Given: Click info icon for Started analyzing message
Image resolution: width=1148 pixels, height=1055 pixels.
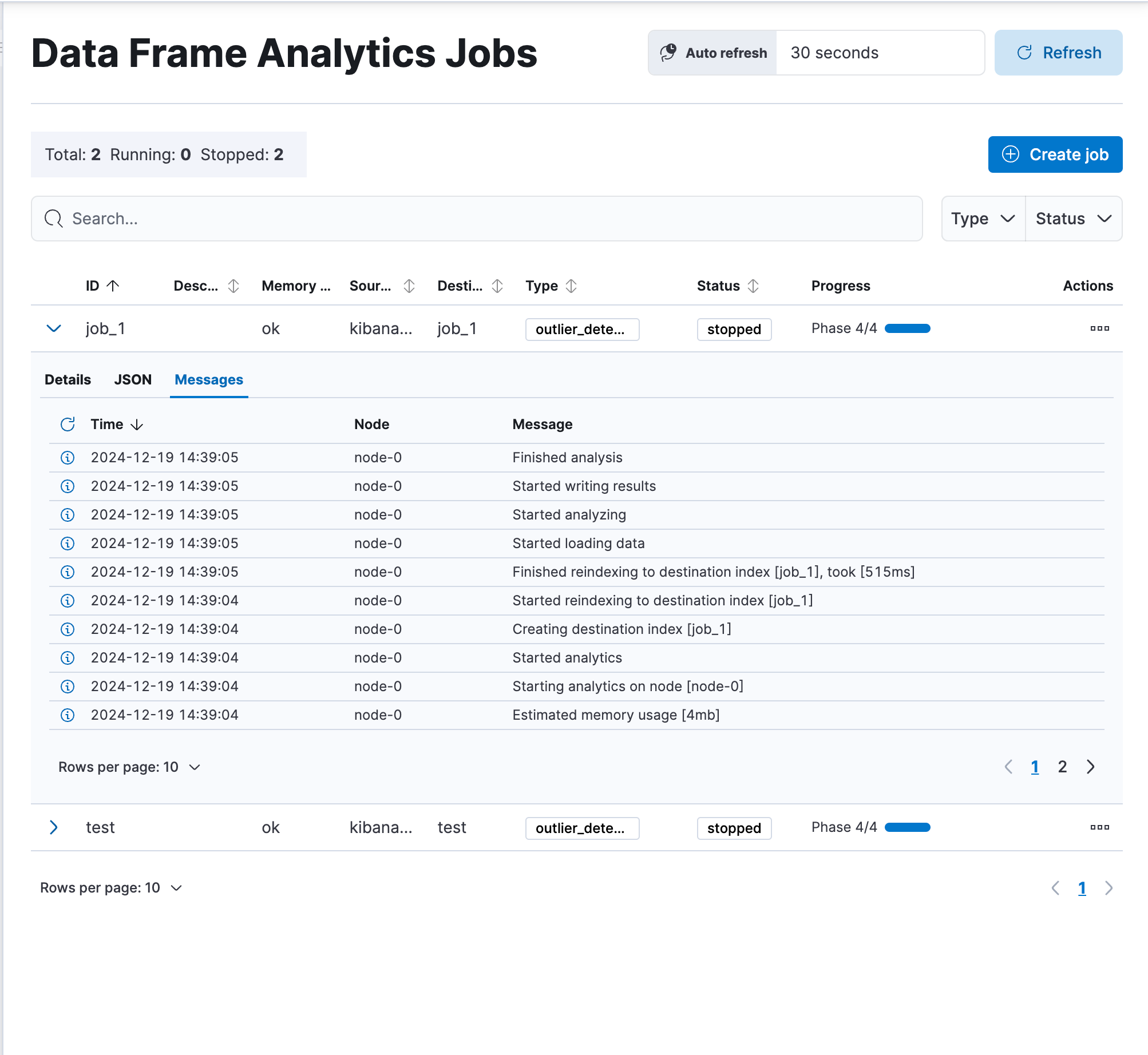Looking at the screenshot, I should (x=68, y=515).
